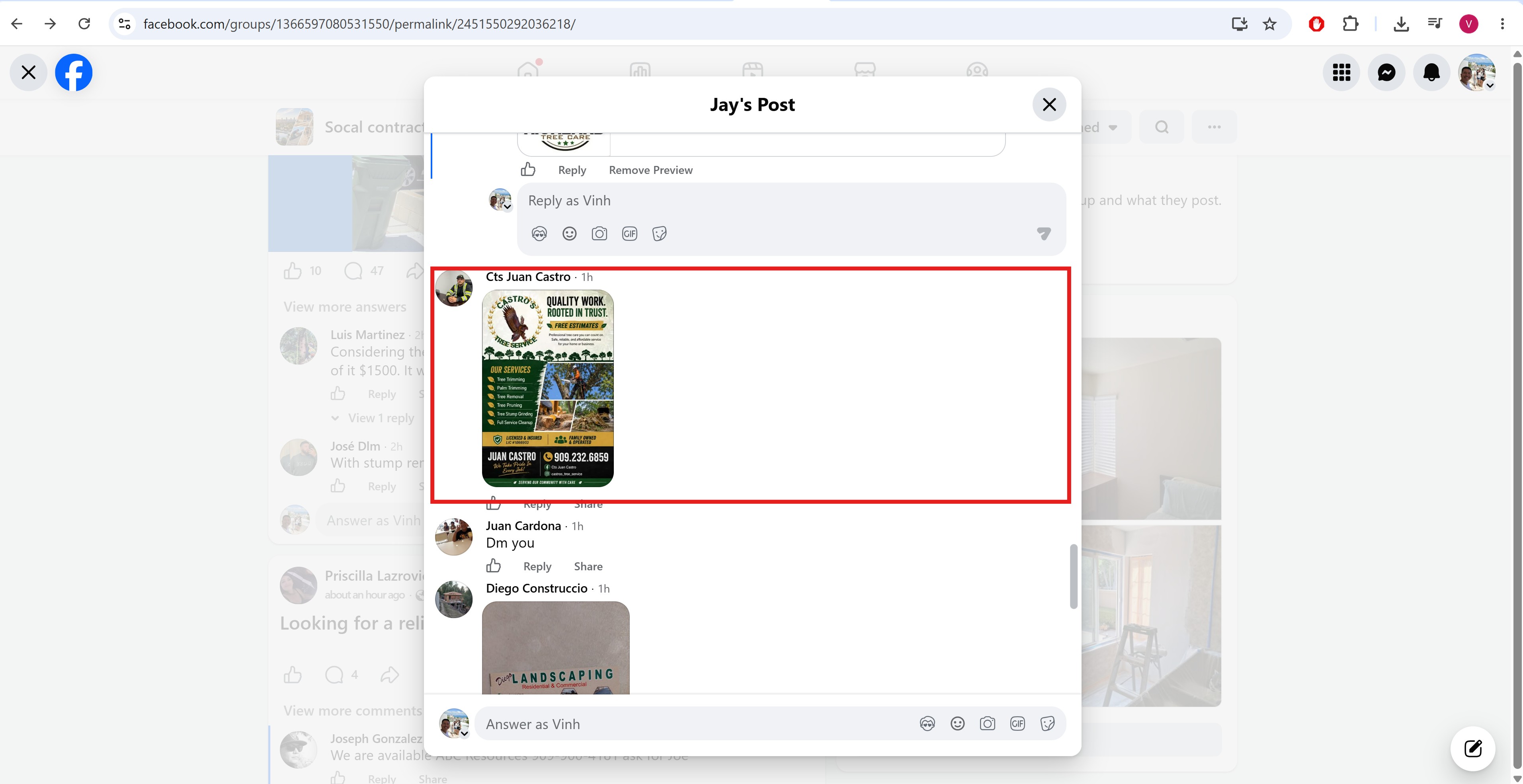Image resolution: width=1523 pixels, height=784 pixels.
Task: Open the new message compose button
Action: click(x=1473, y=749)
